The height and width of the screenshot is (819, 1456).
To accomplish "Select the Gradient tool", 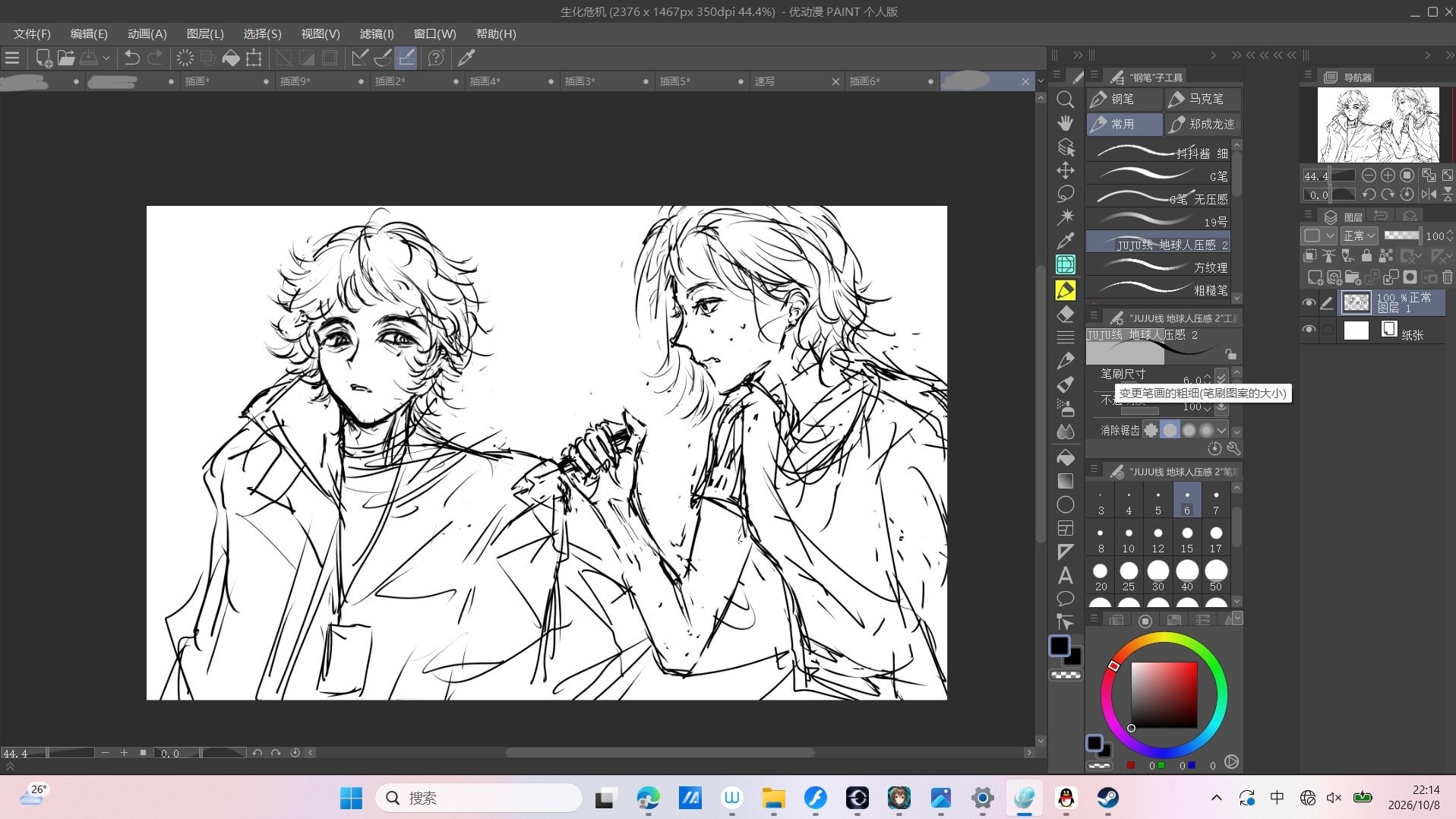I will coord(1065,481).
